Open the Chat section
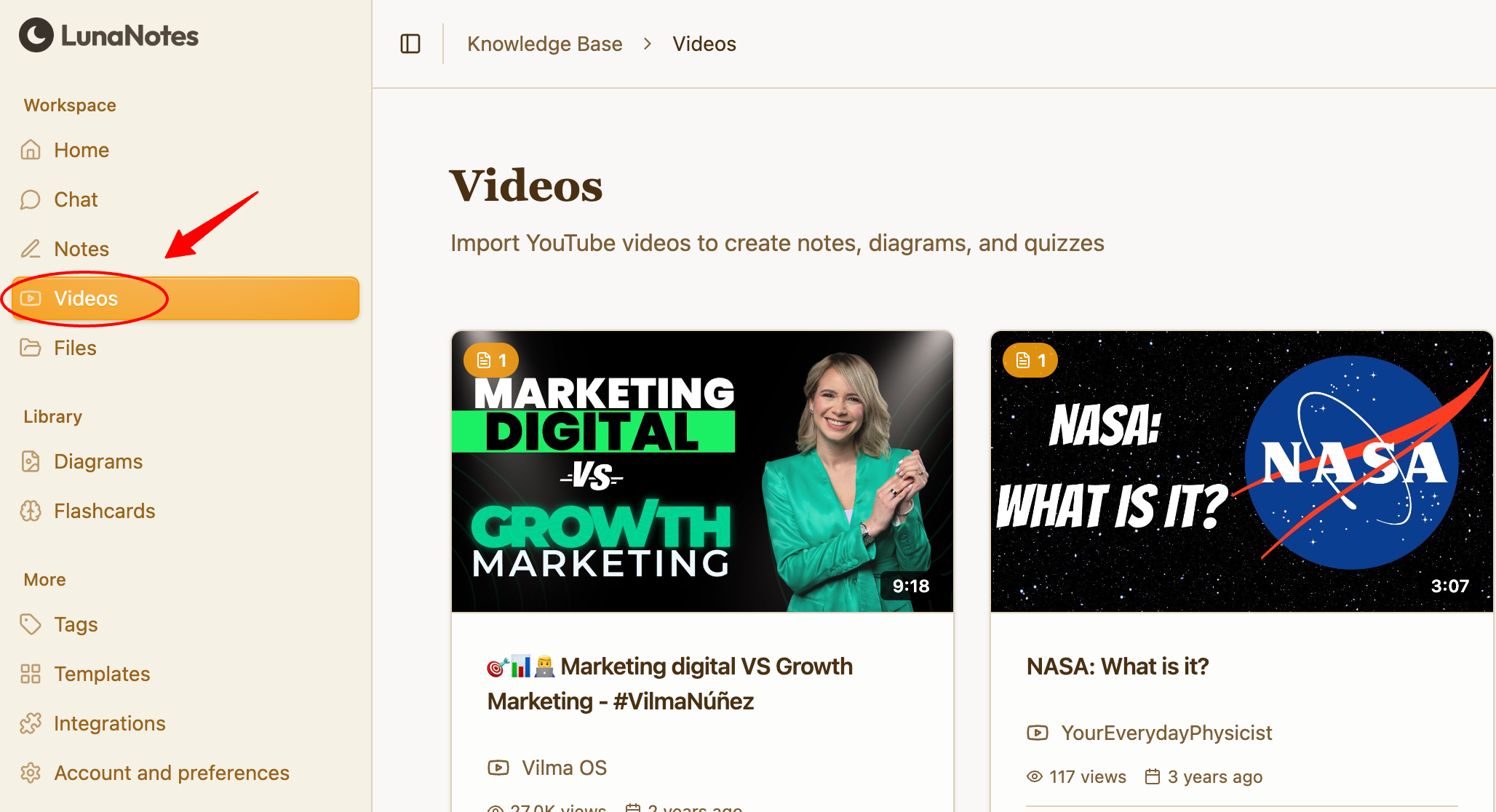 pyautogui.click(x=75, y=199)
